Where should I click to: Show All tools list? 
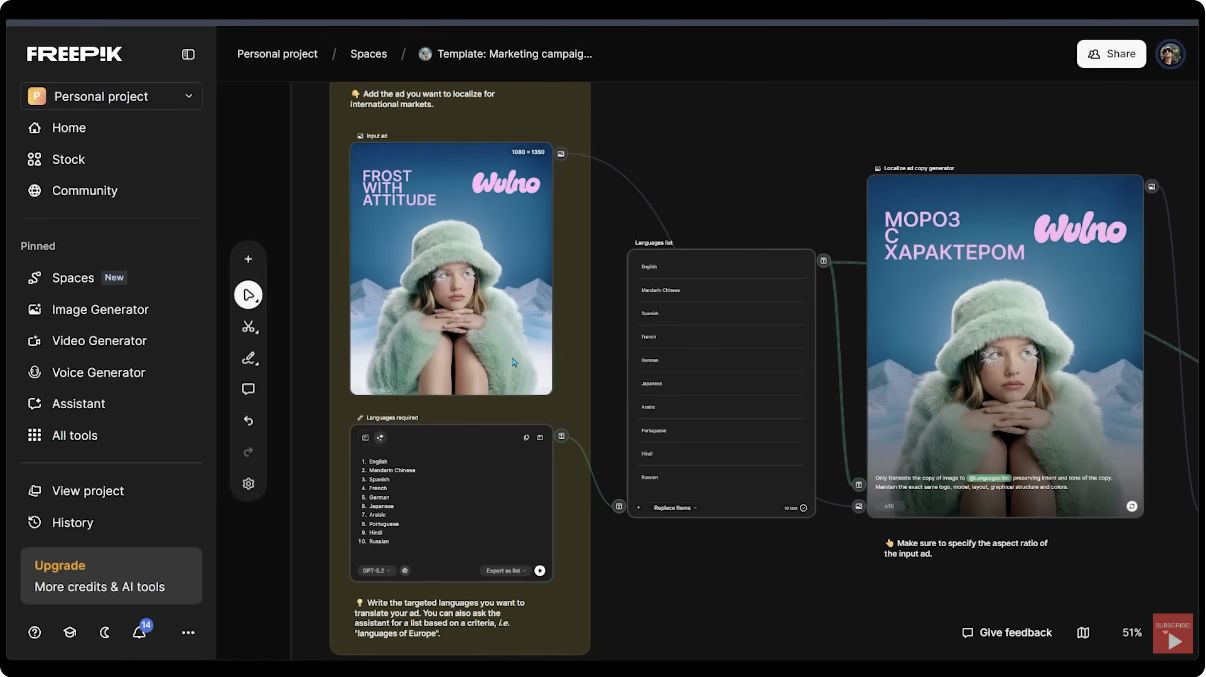click(x=74, y=435)
